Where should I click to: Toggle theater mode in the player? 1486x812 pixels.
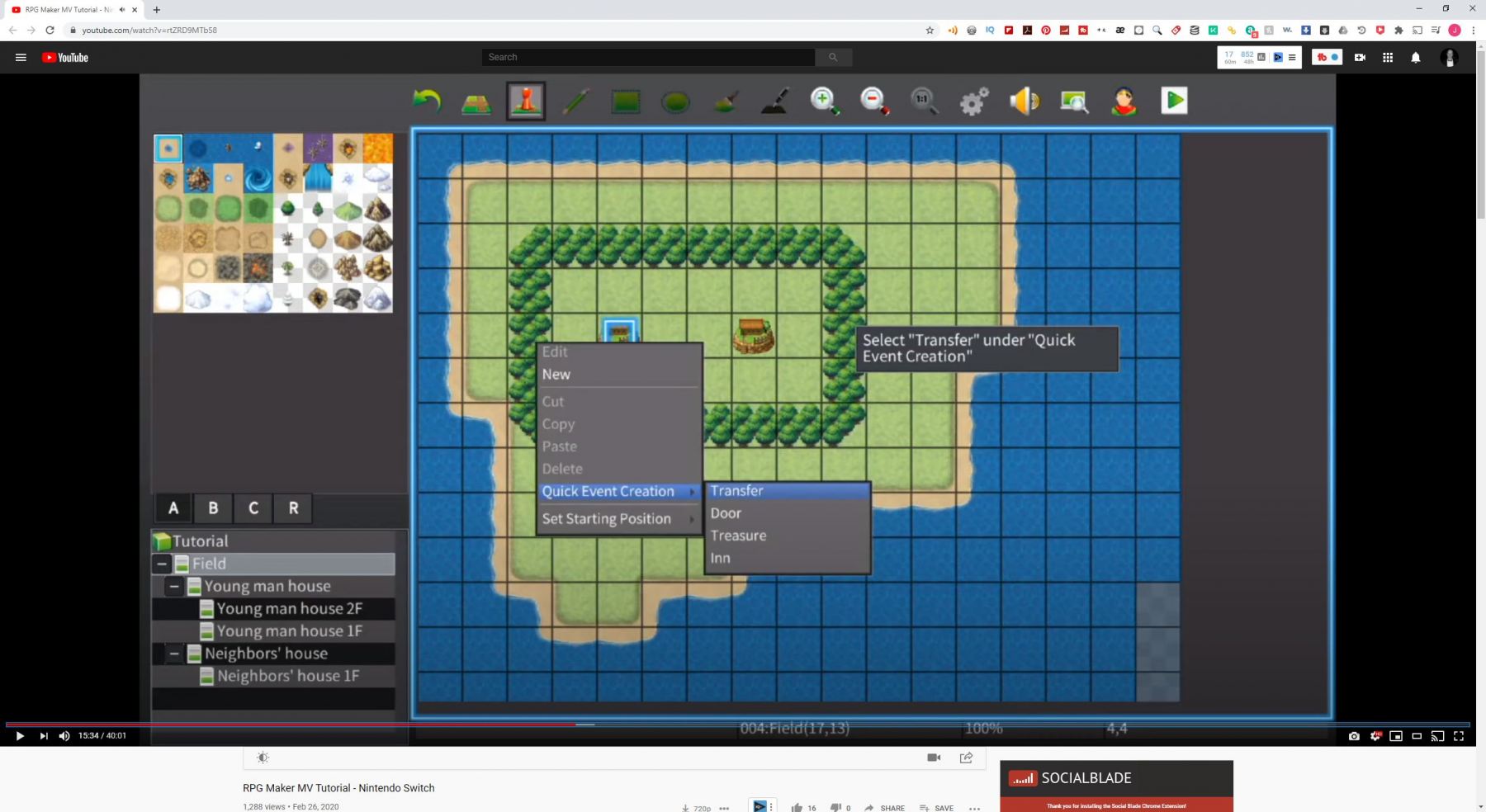coord(1417,736)
